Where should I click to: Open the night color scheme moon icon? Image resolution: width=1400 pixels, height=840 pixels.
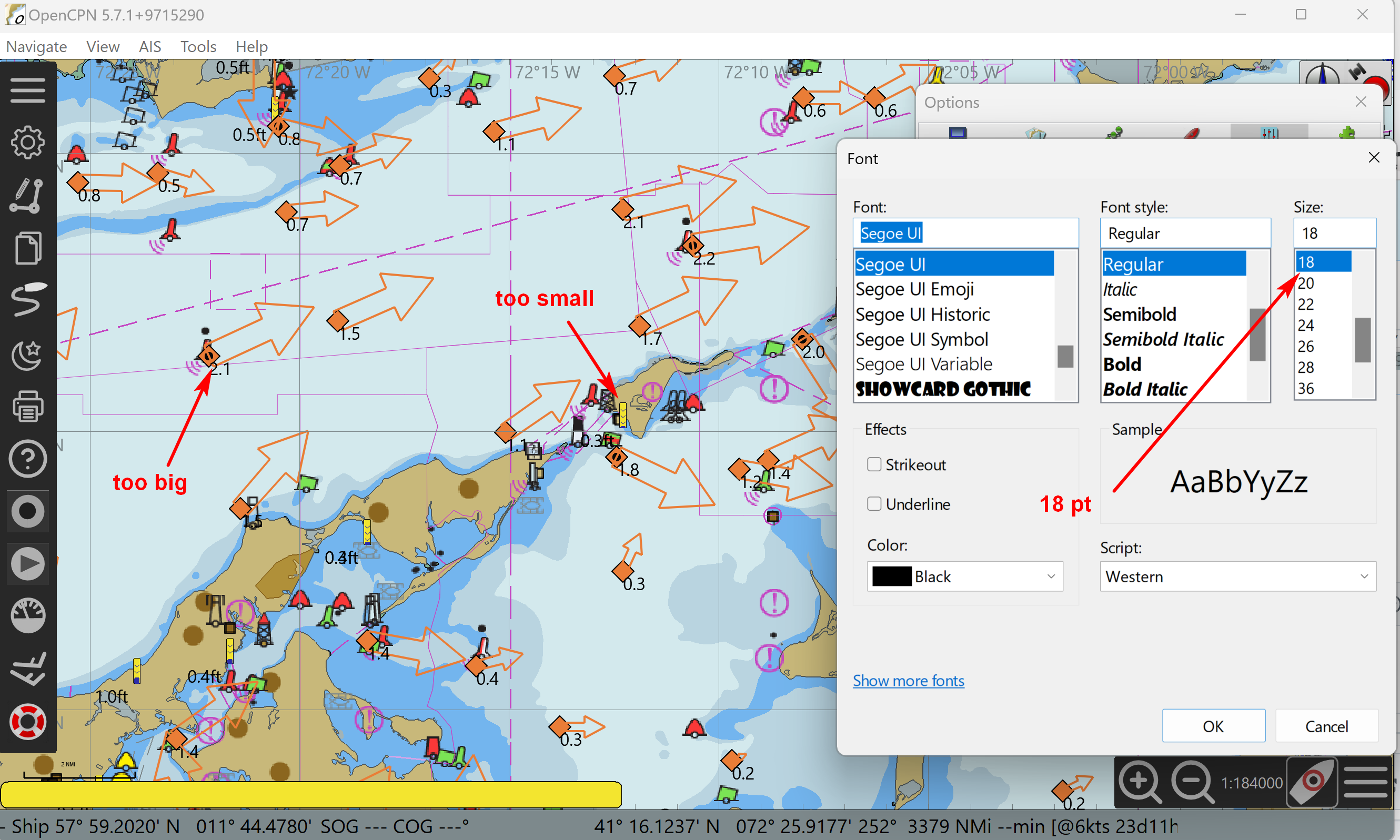pos(27,355)
